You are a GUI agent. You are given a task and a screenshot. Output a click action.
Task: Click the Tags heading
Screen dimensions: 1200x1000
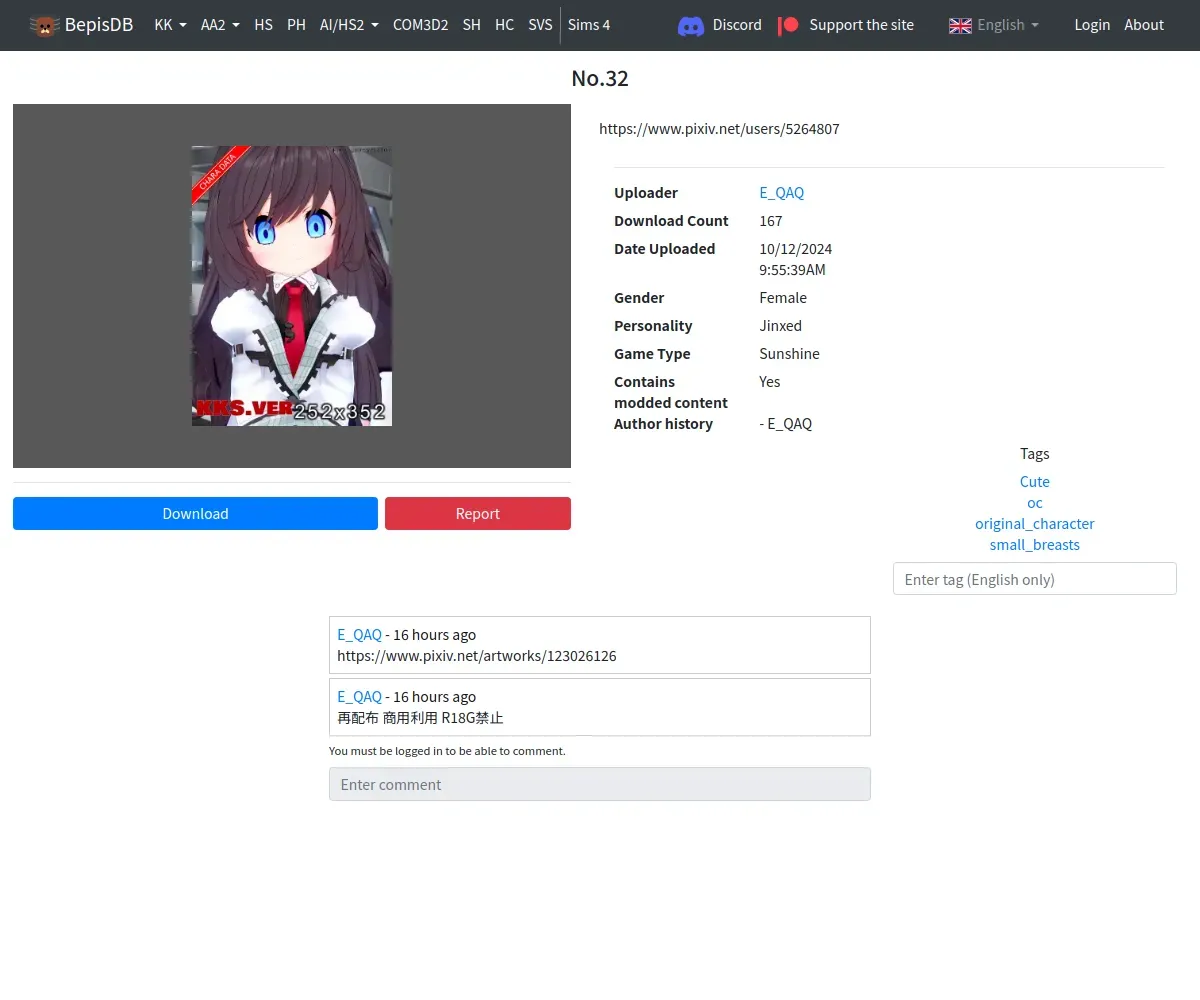(1035, 454)
